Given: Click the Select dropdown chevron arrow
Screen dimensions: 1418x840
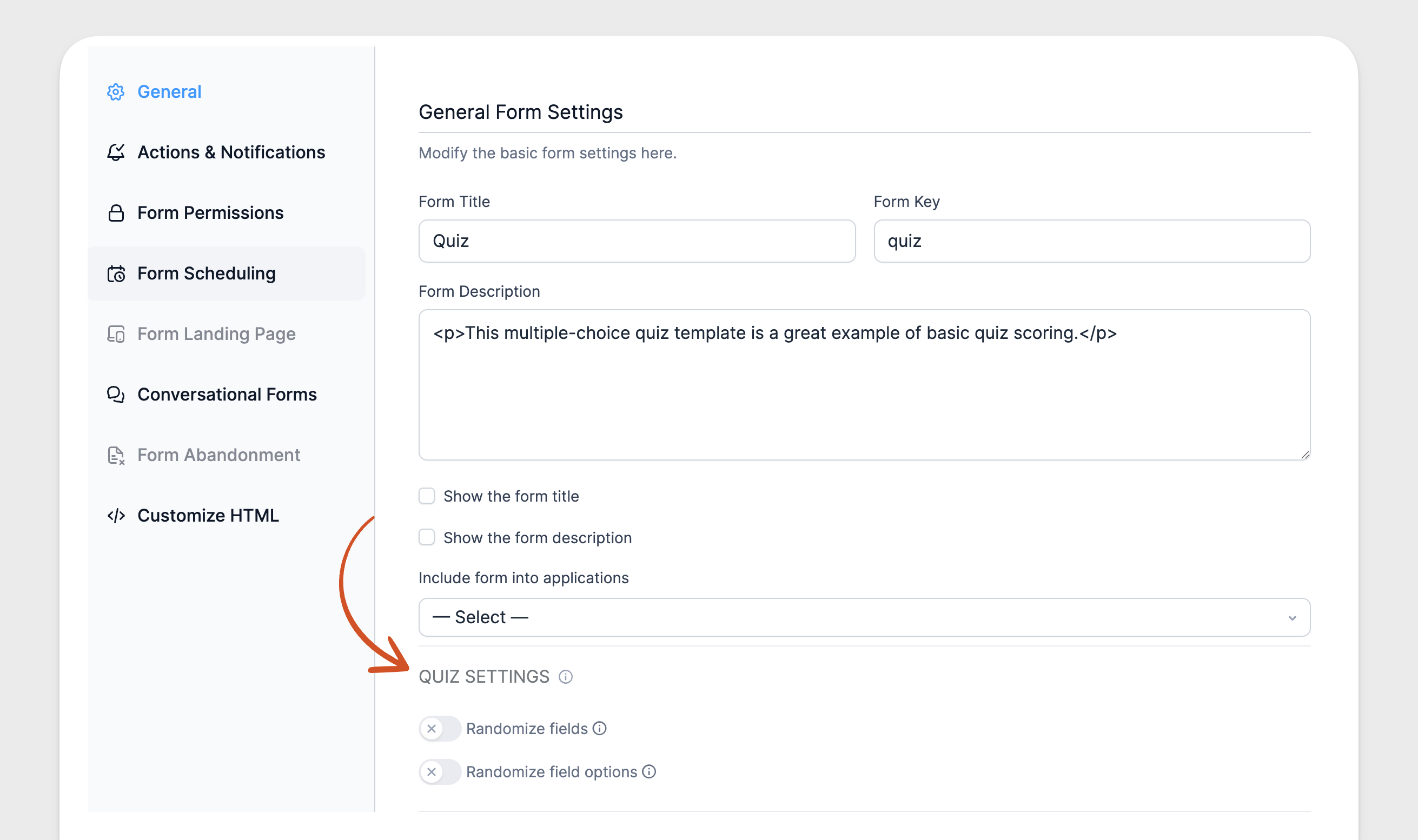Looking at the screenshot, I should click(1293, 618).
